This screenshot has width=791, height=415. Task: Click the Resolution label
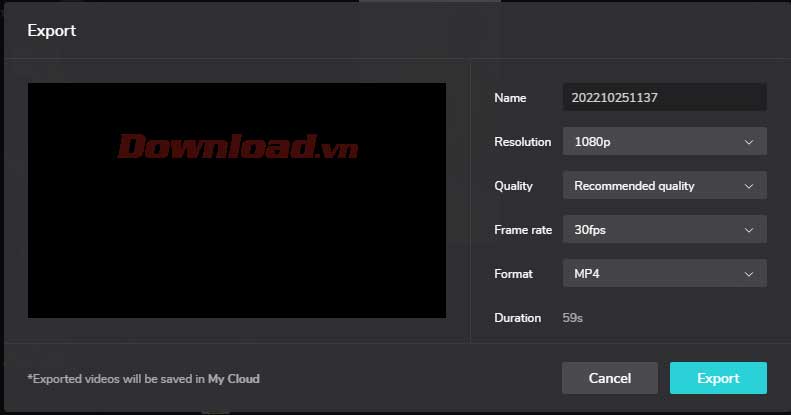pyautogui.click(x=523, y=142)
